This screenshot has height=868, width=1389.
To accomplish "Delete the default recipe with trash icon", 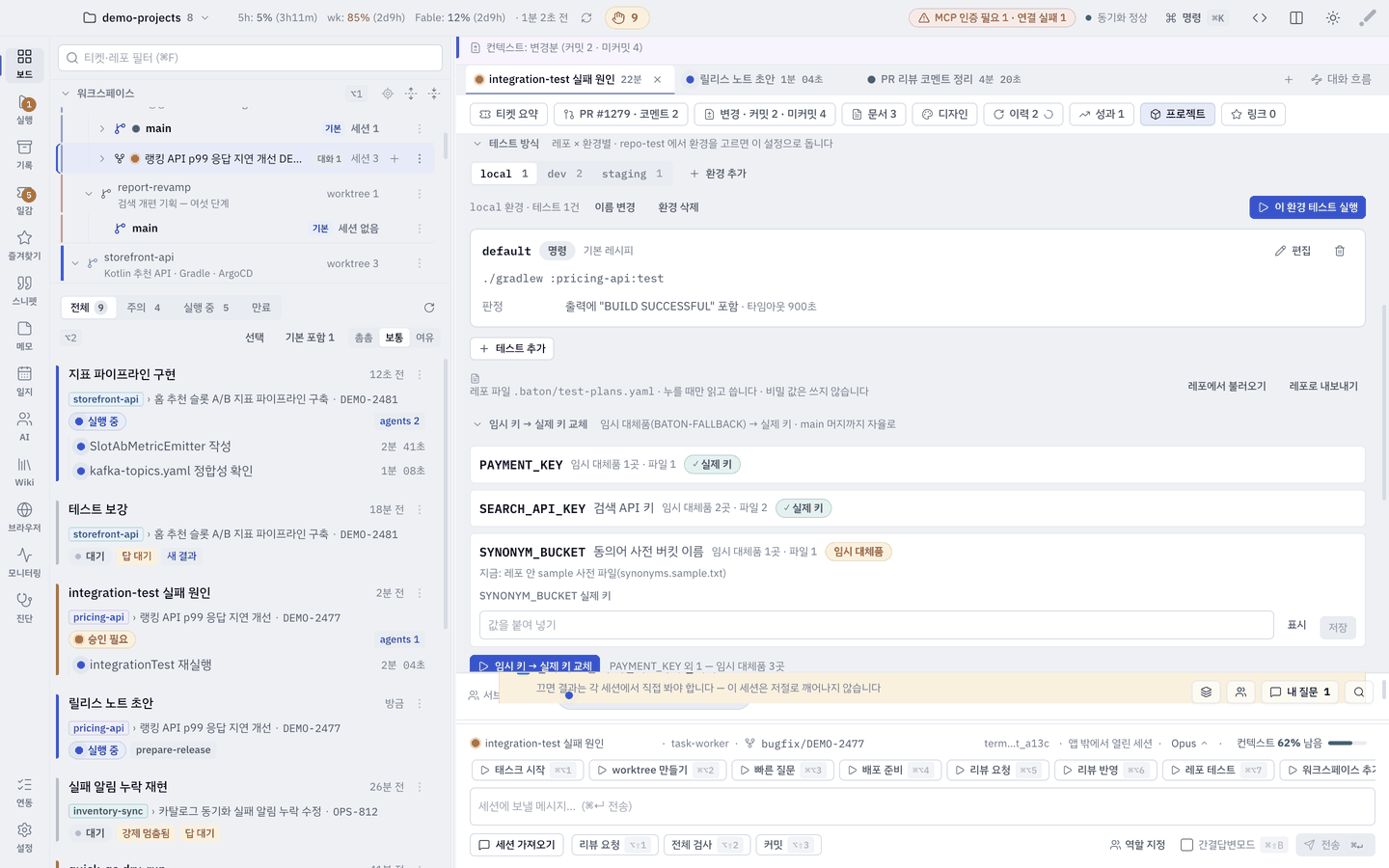I will (x=1340, y=251).
